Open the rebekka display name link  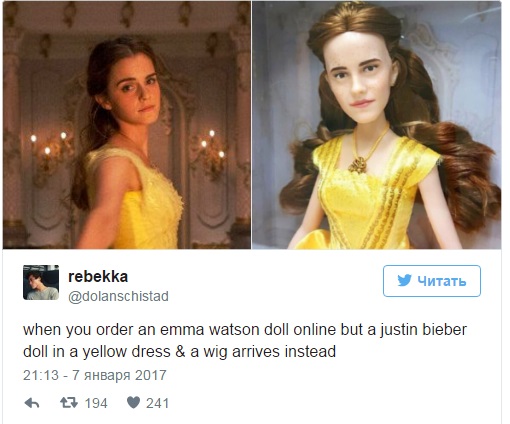(98, 276)
